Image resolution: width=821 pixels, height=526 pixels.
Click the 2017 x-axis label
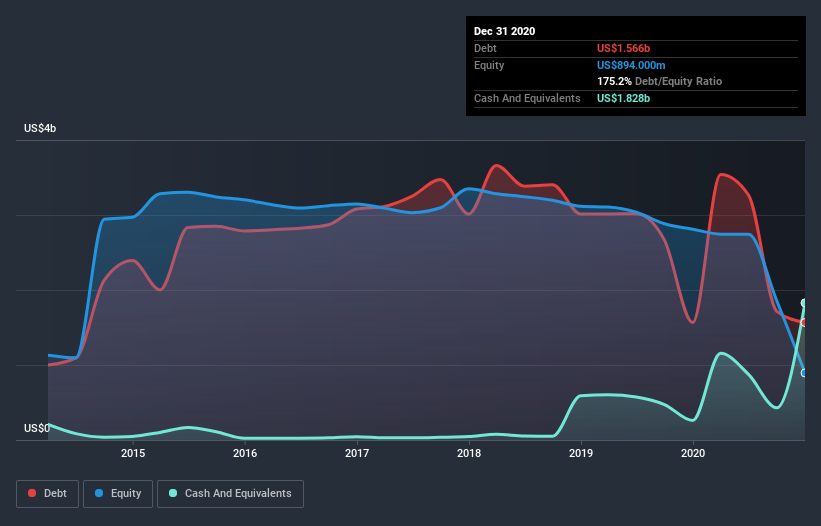pos(357,453)
